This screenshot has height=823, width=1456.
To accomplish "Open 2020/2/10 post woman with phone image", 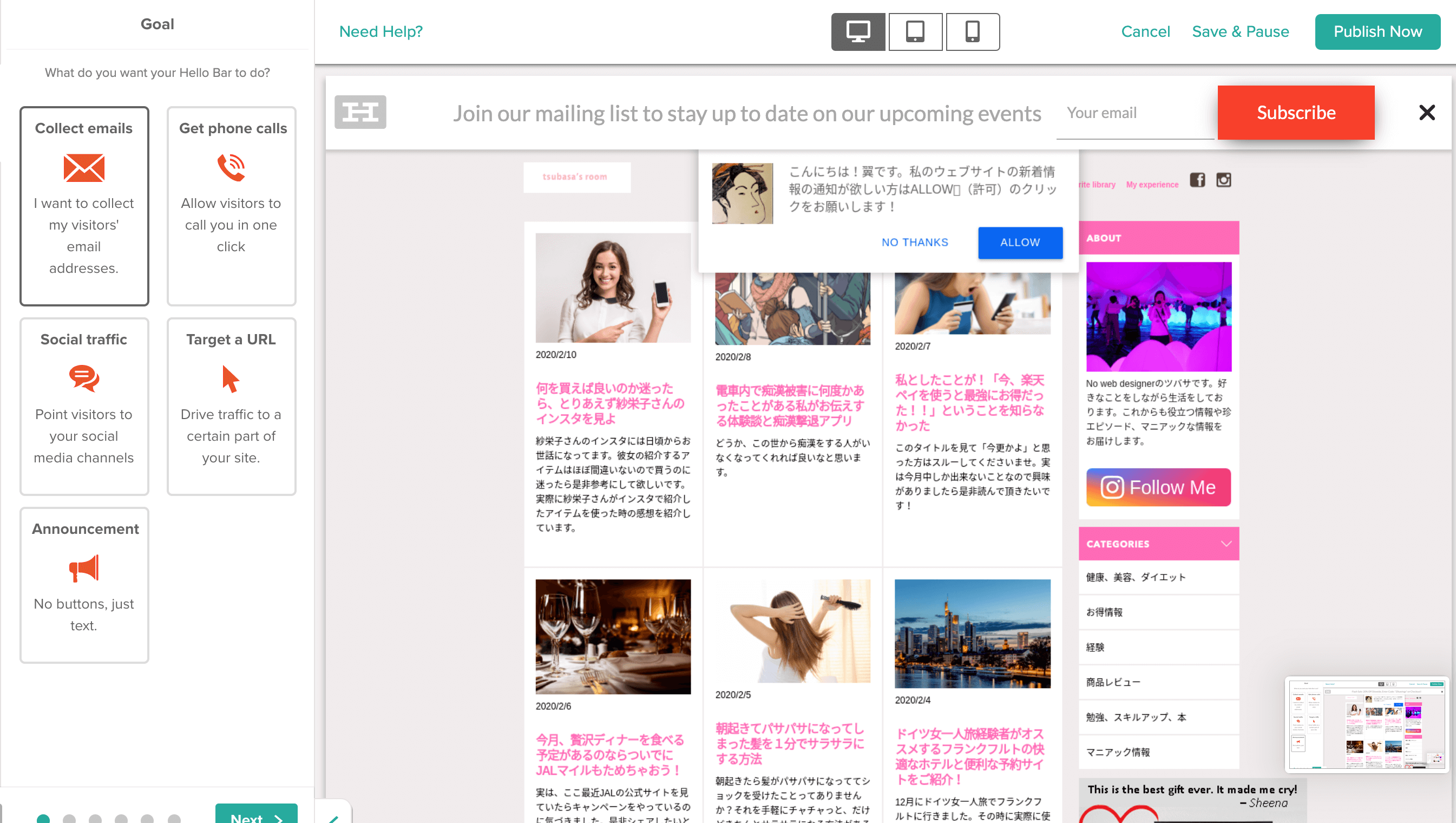I will (613, 288).
